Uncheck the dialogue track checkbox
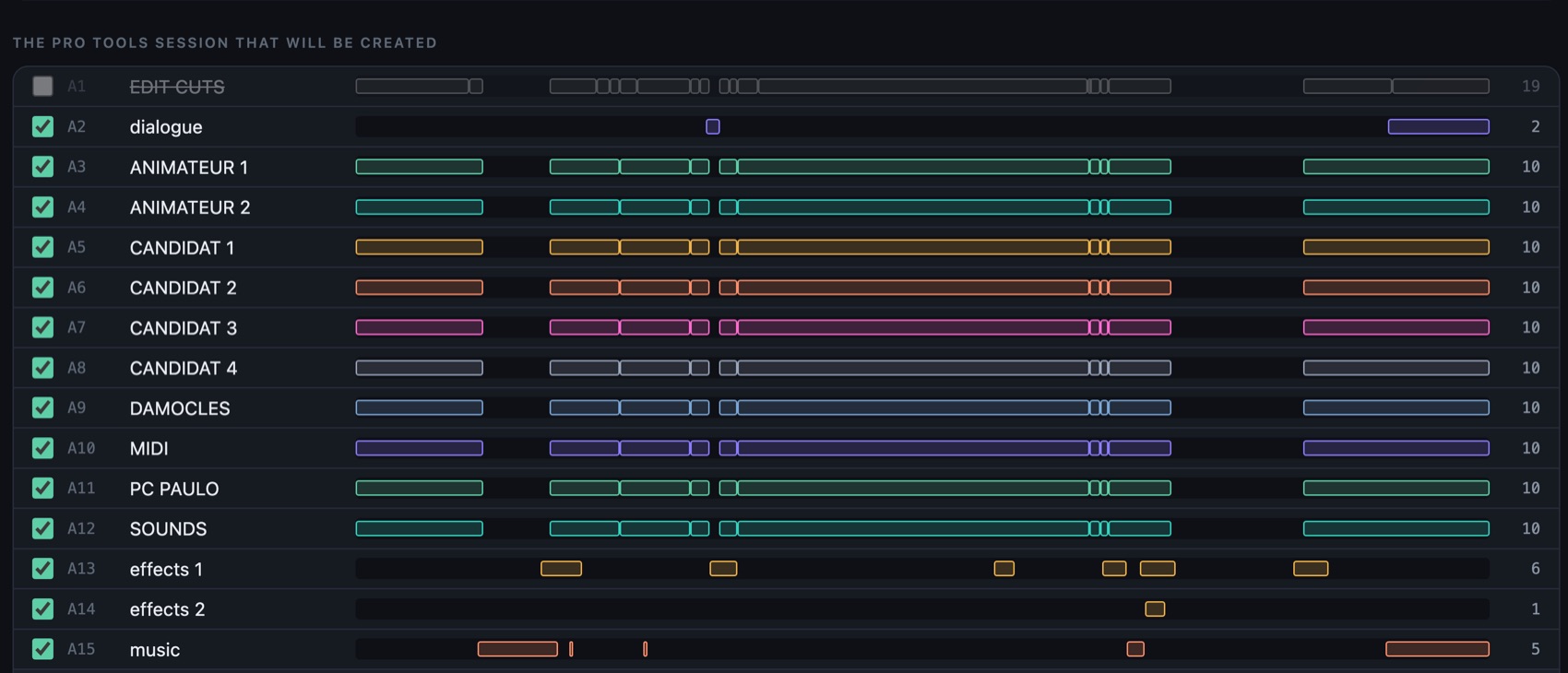The height and width of the screenshot is (673, 1568). click(x=42, y=126)
